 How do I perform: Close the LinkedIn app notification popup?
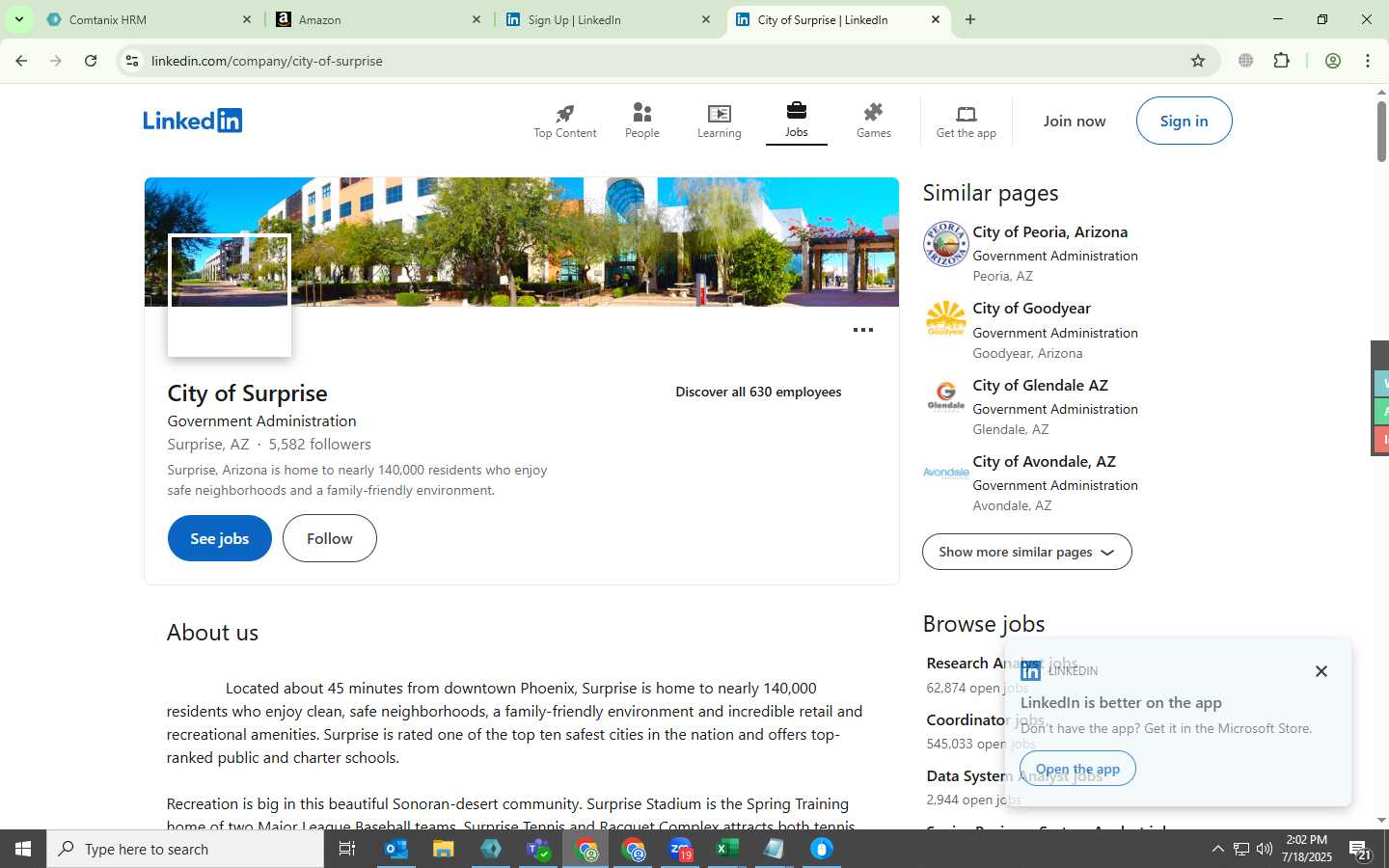point(1321,671)
